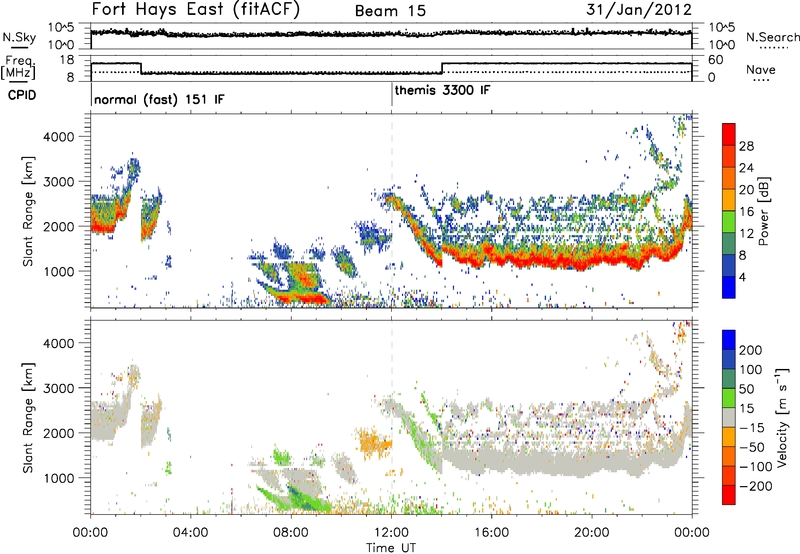The image size is (800, 554).
Task: Click the "16:00" time tick label
Action: (x=491, y=533)
